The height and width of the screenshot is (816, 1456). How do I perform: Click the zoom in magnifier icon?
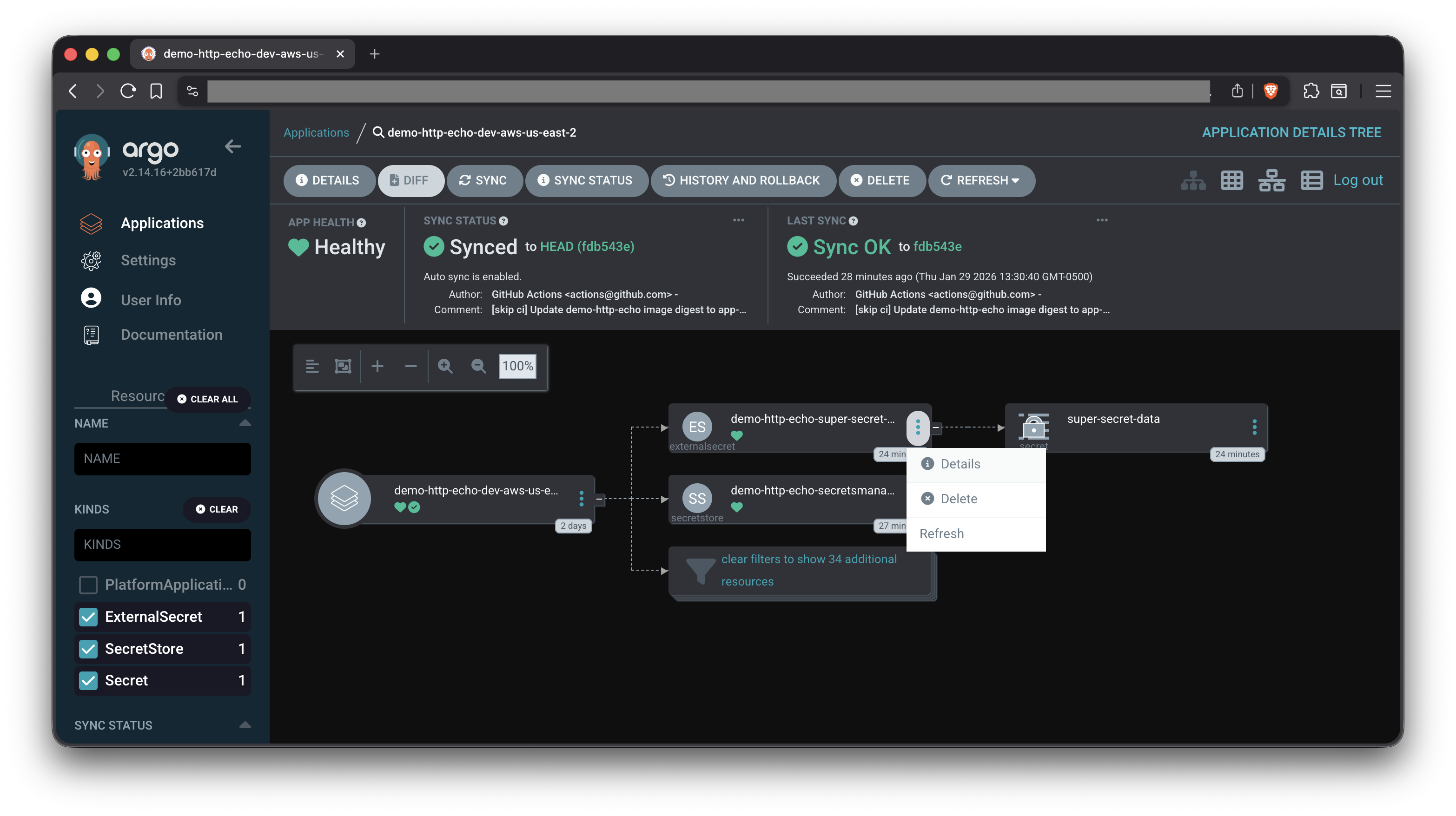point(445,366)
